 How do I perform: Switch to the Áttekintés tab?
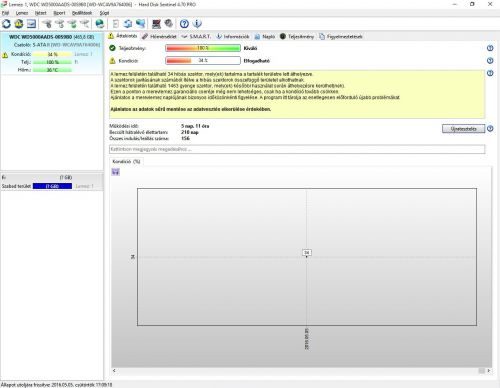click(123, 36)
